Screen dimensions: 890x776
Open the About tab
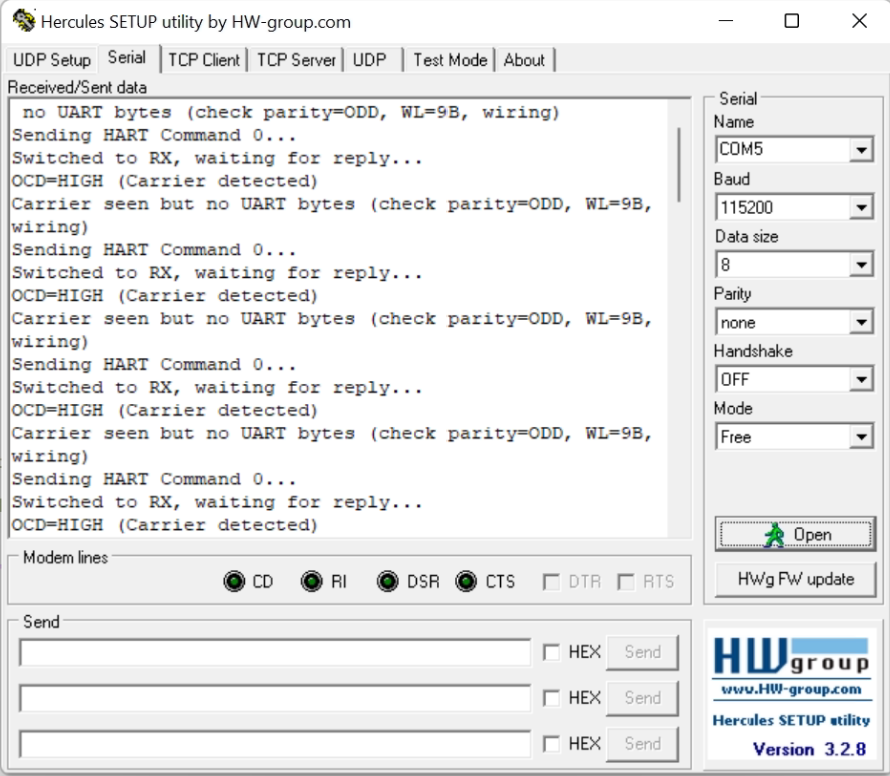click(524, 60)
